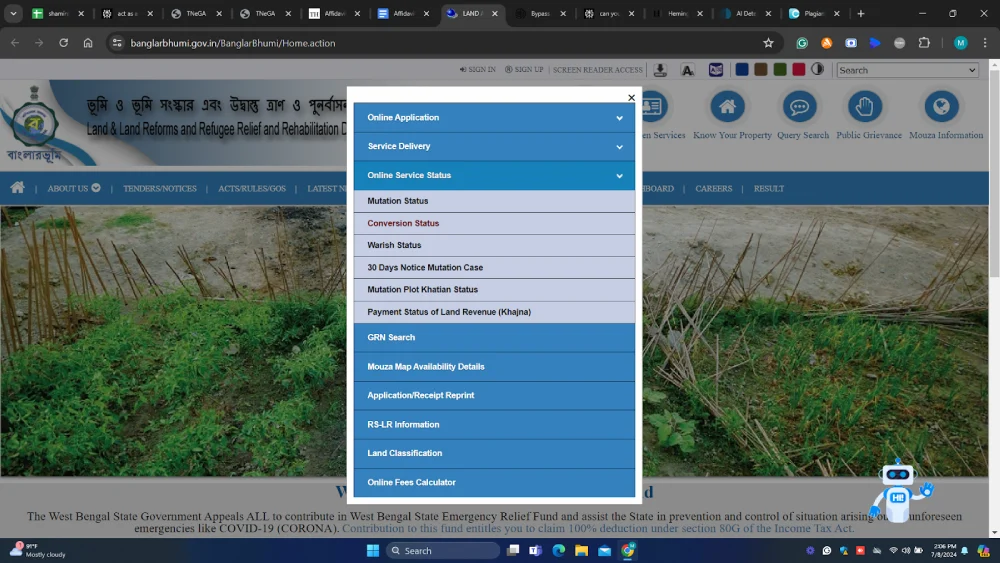The width and height of the screenshot is (1000, 563).
Task: Open File Explorer from taskbar
Action: coord(582,550)
